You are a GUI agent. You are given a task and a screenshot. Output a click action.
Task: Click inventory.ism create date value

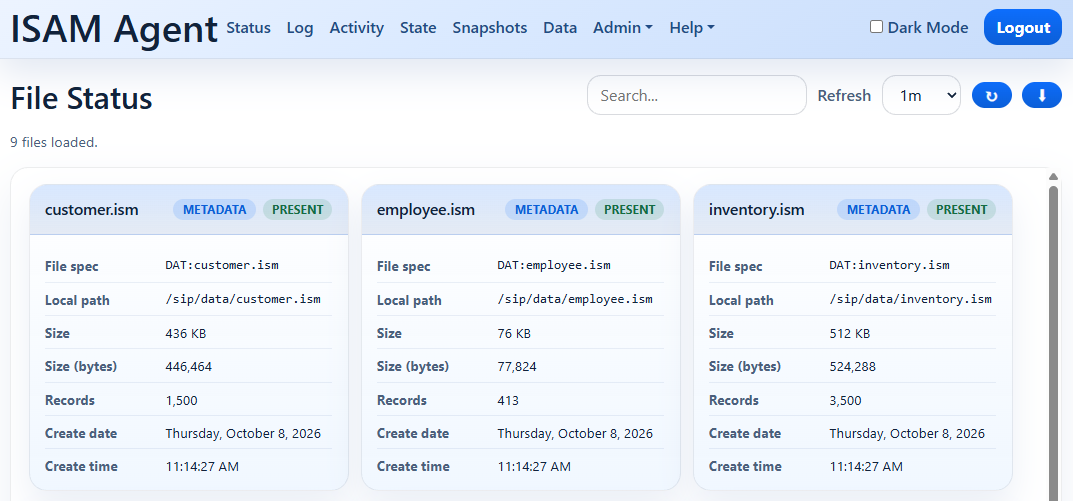(907, 433)
